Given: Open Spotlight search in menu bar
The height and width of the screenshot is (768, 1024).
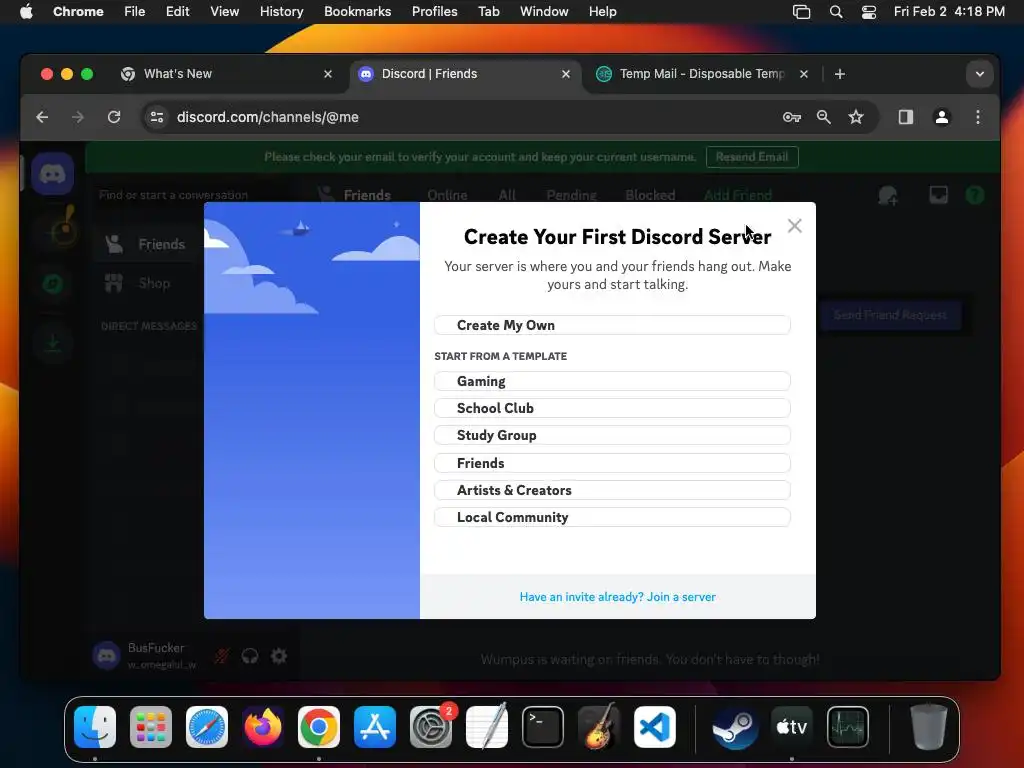Looking at the screenshot, I should 836,12.
